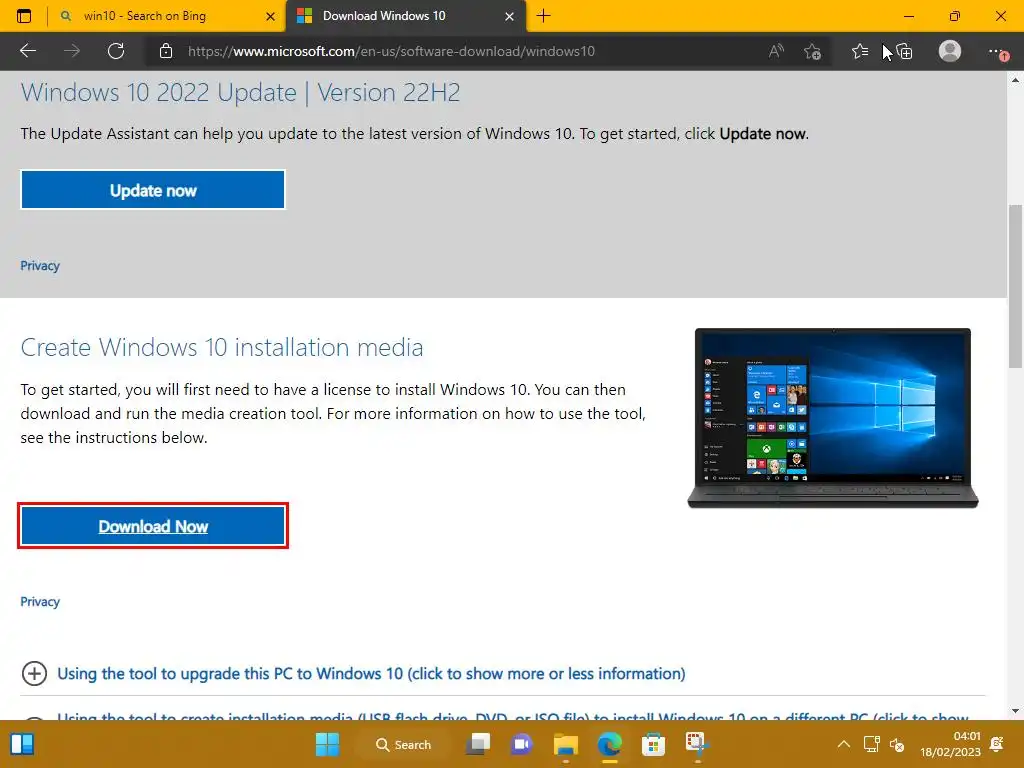Add this page to favorites
This screenshot has width=1024, height=768.
point(812,51)
